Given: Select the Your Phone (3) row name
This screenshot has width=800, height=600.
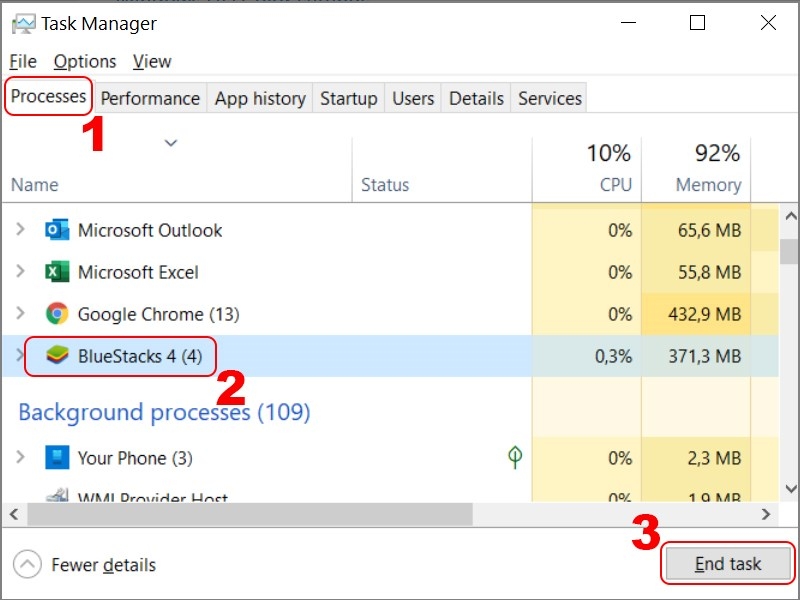Looking at the screenshot, I should [135, 458].
